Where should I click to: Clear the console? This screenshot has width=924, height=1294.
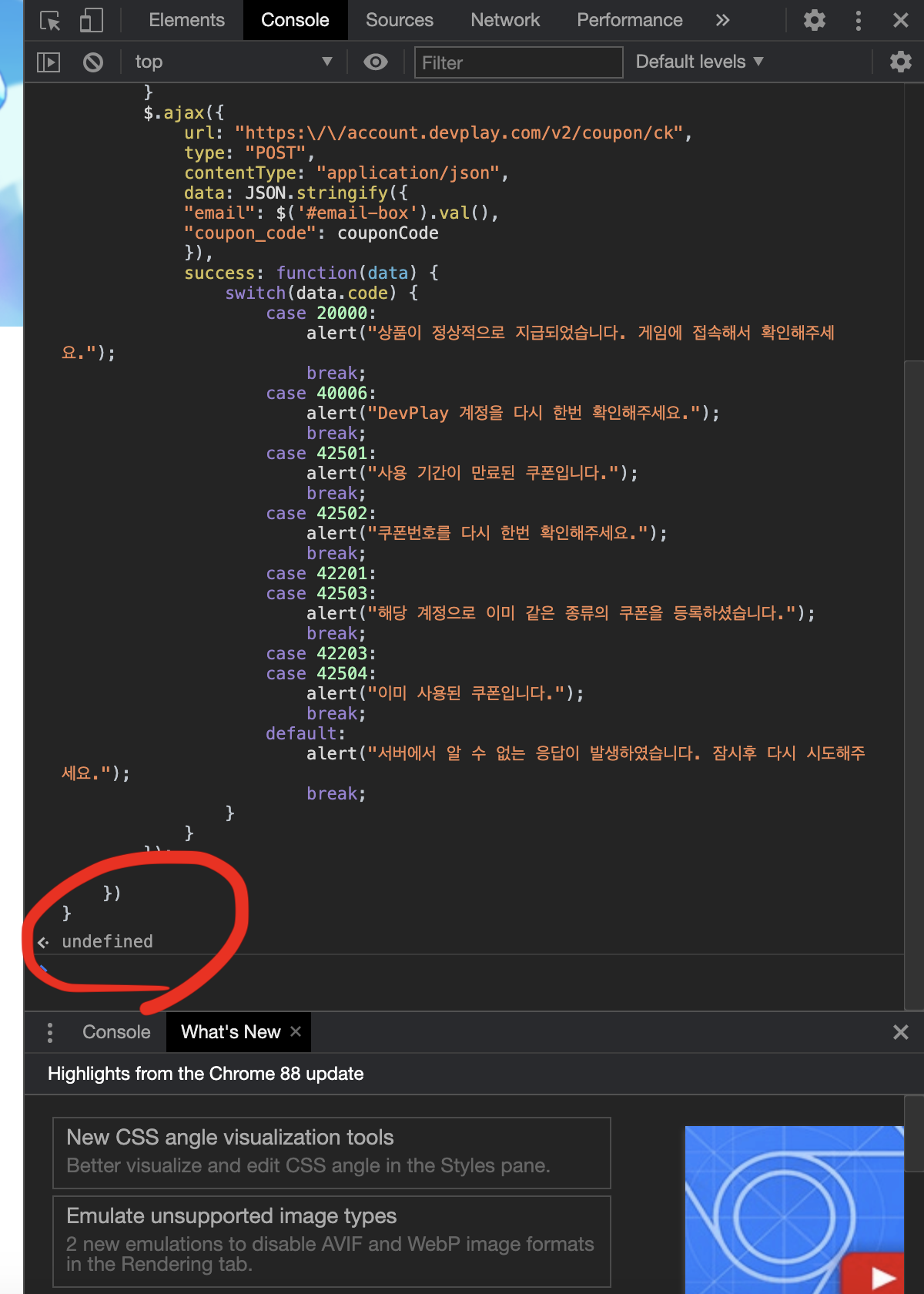pos(93,62)
